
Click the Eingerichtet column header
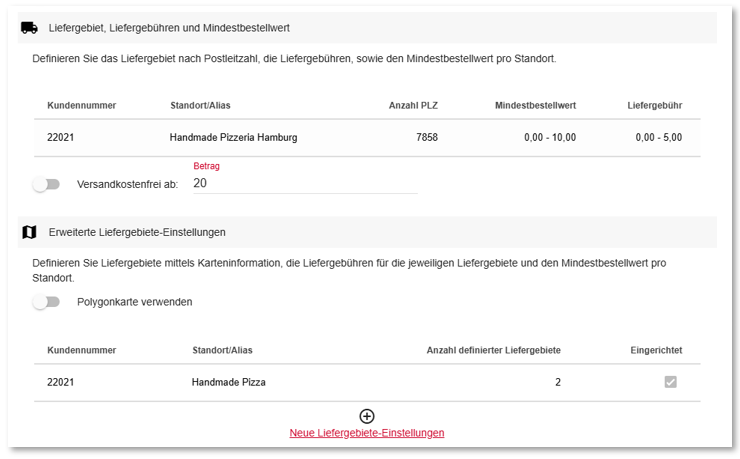656,351
